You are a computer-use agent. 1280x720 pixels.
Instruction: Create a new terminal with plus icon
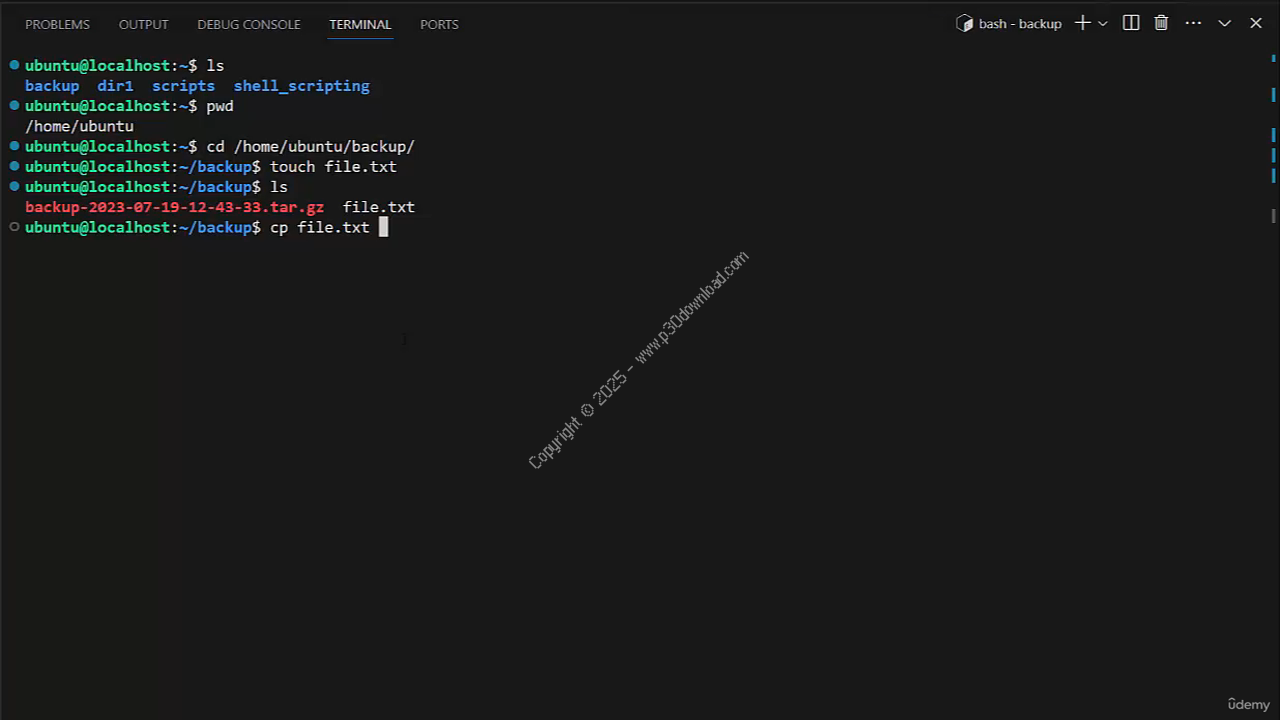[x=1082, y=23]
